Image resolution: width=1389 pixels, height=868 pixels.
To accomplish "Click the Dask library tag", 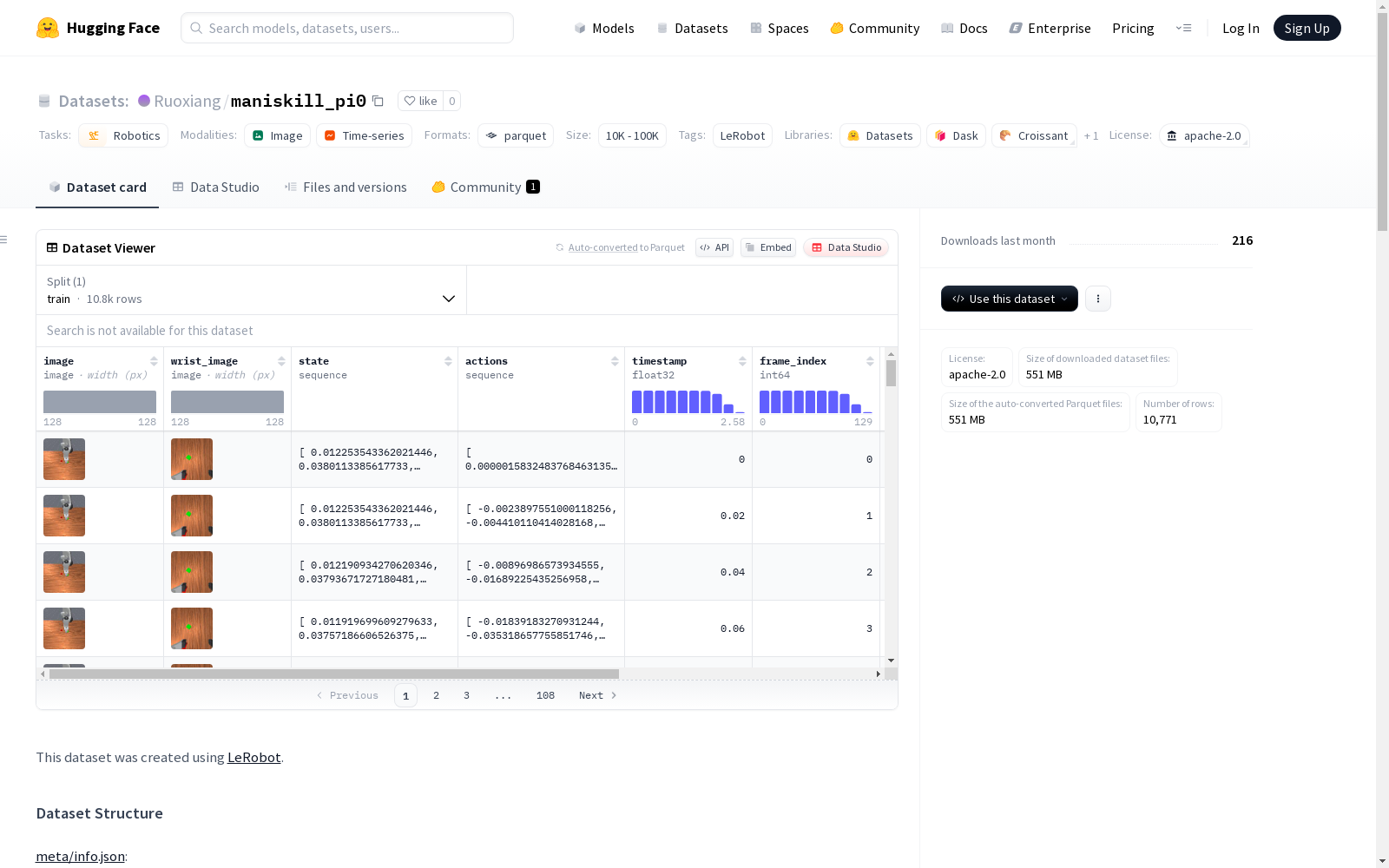I will click(957, 135).
